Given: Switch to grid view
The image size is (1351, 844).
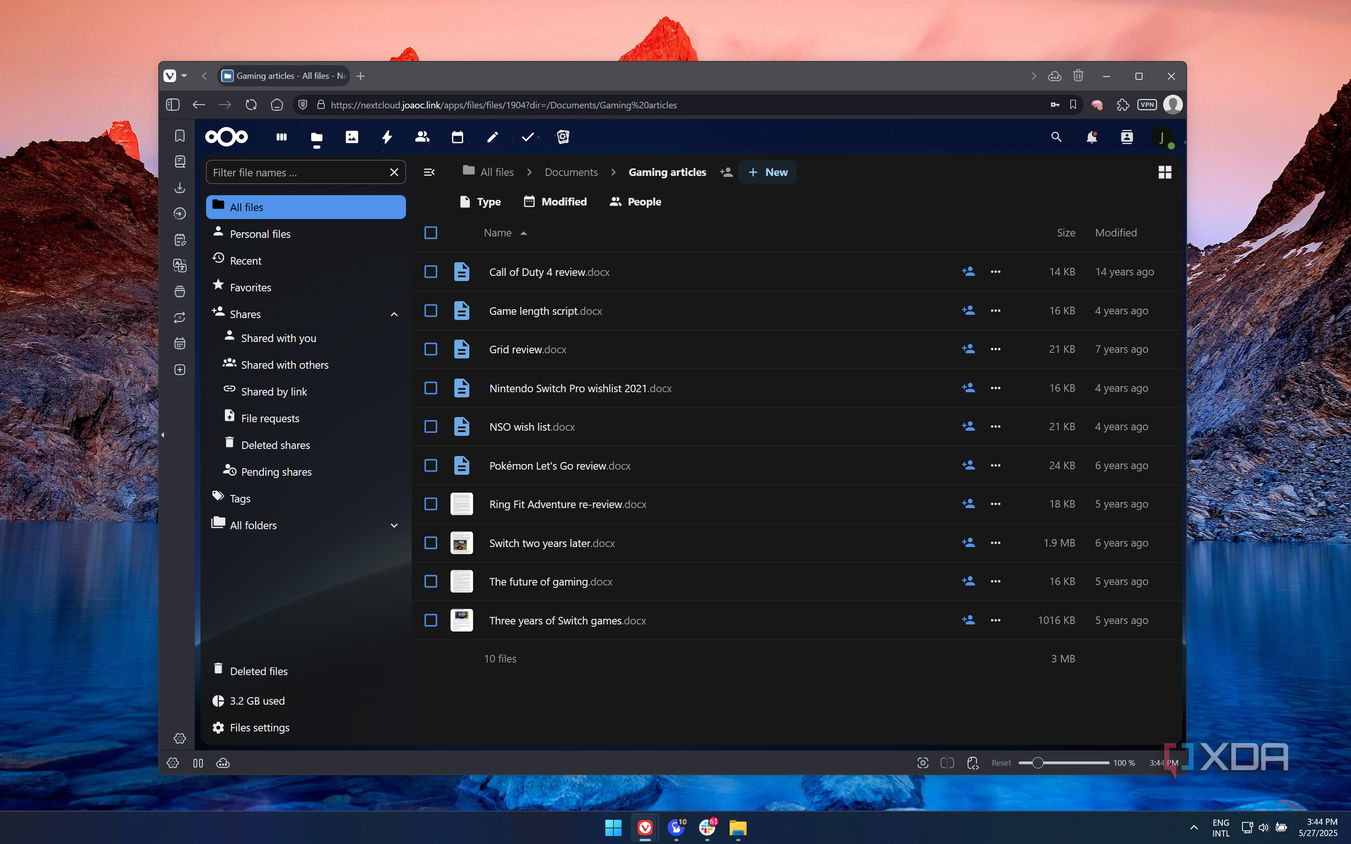Looking at the screenshot, I should pos(1165,173).
